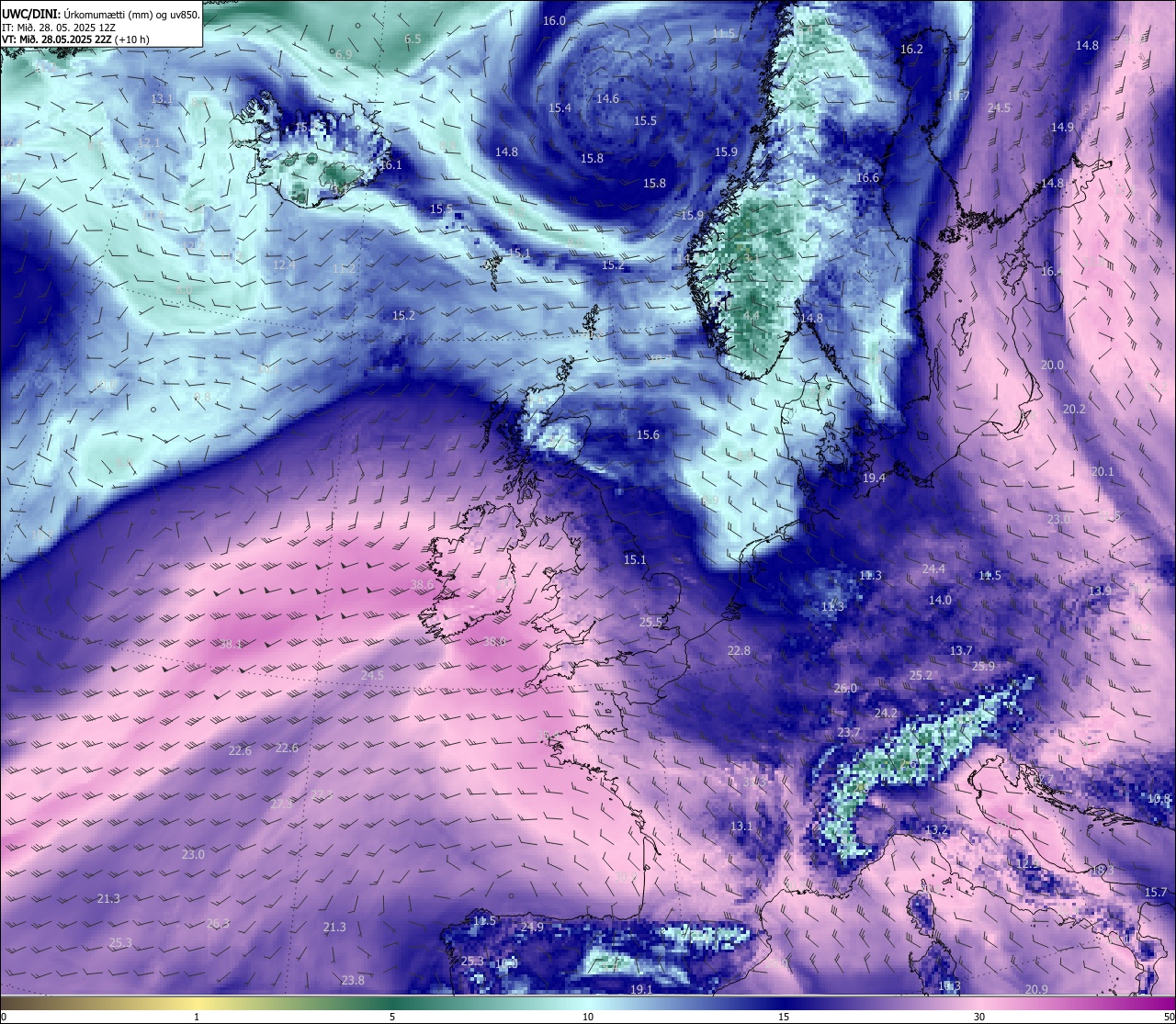Screen dimensions: 1176x1024
Task: Click the 6.9 value label
Action: click(x=343, y=54)
